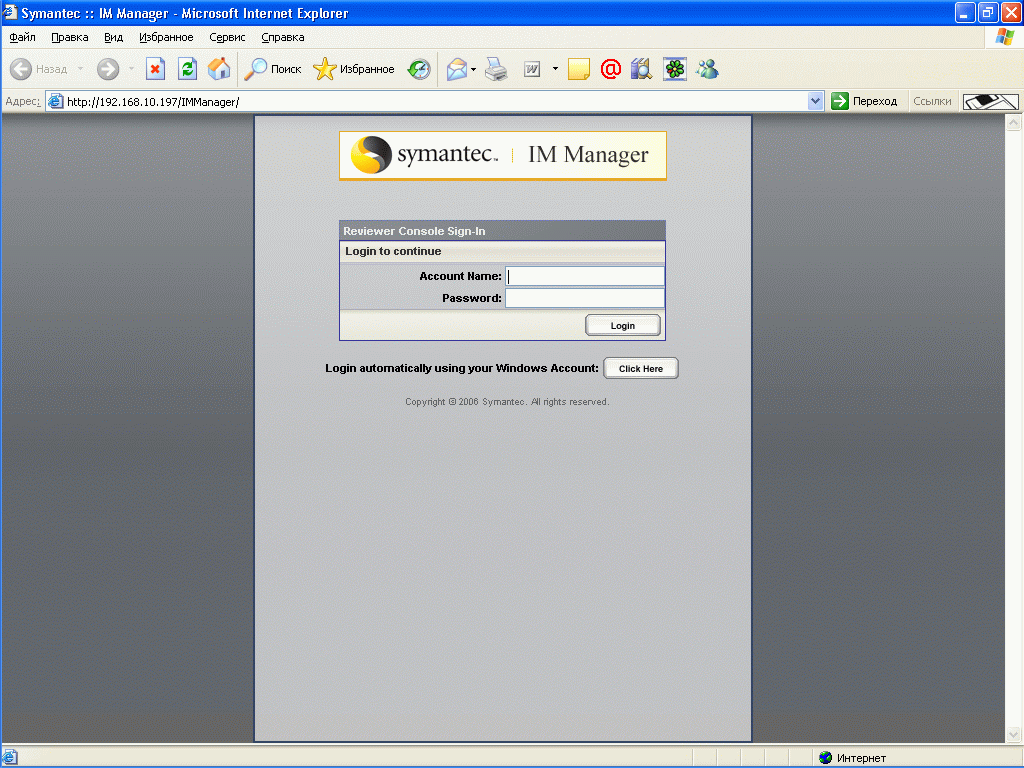The image size is (1024, 768).
Task: Print the page with printer icon
Action: click(496, 69)
